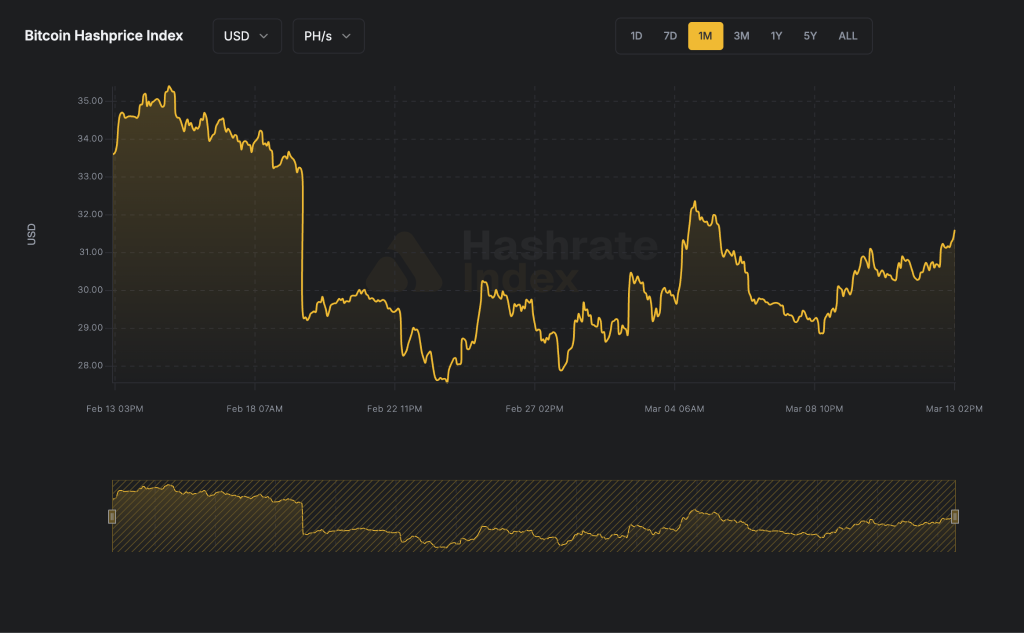Click the navigator mini chart overview
Image resolution: width=1024 pixels, height=633 pixels.
point(533,516)
